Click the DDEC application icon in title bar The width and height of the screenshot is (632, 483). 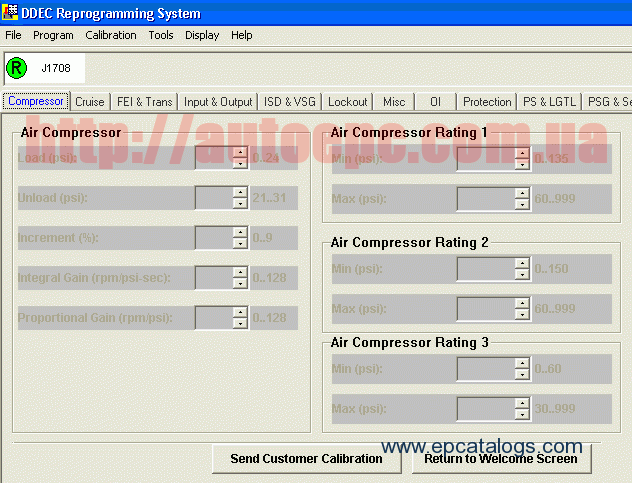point(10,12)
